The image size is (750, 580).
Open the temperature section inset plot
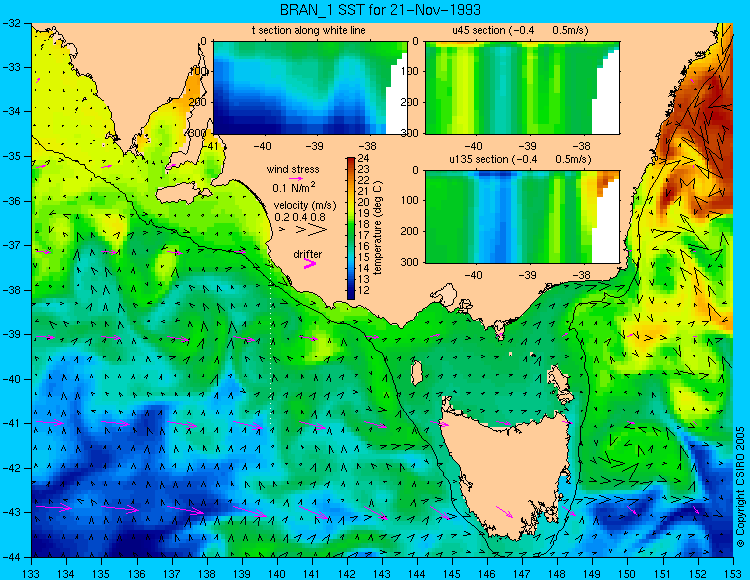coord(310,88)
